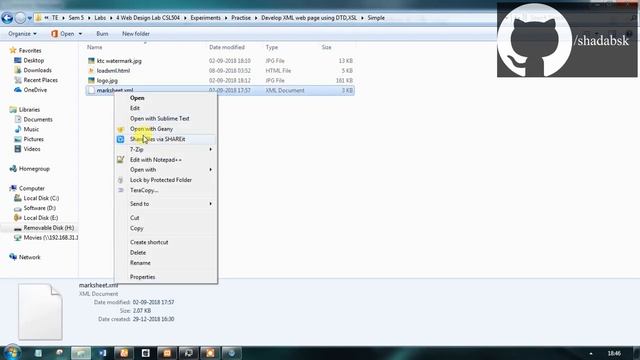Click the Forward navigation arrow
The image size is (640, 360).
tap(20, 18)
